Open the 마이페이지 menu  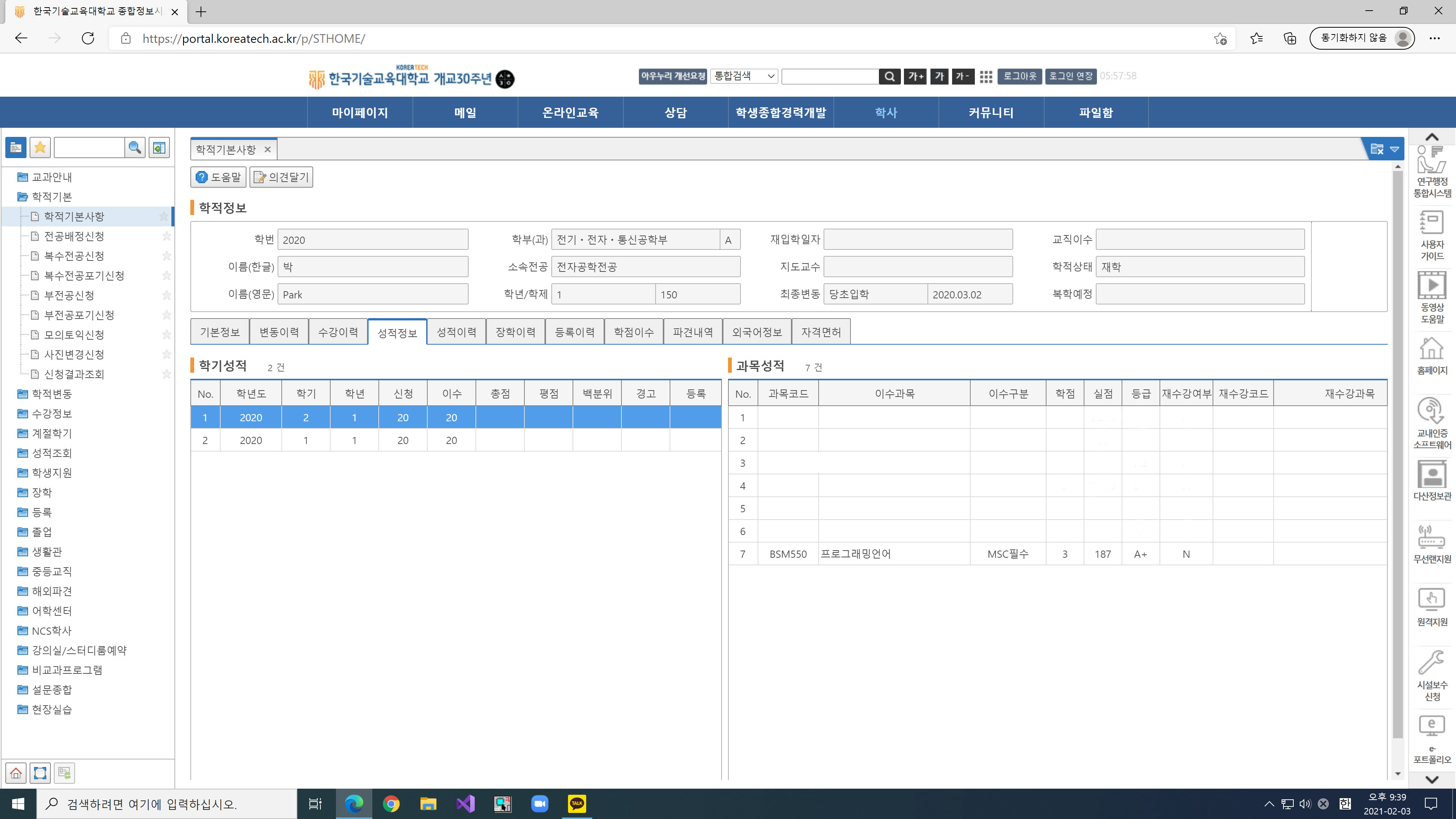click(x=360, y=113)
